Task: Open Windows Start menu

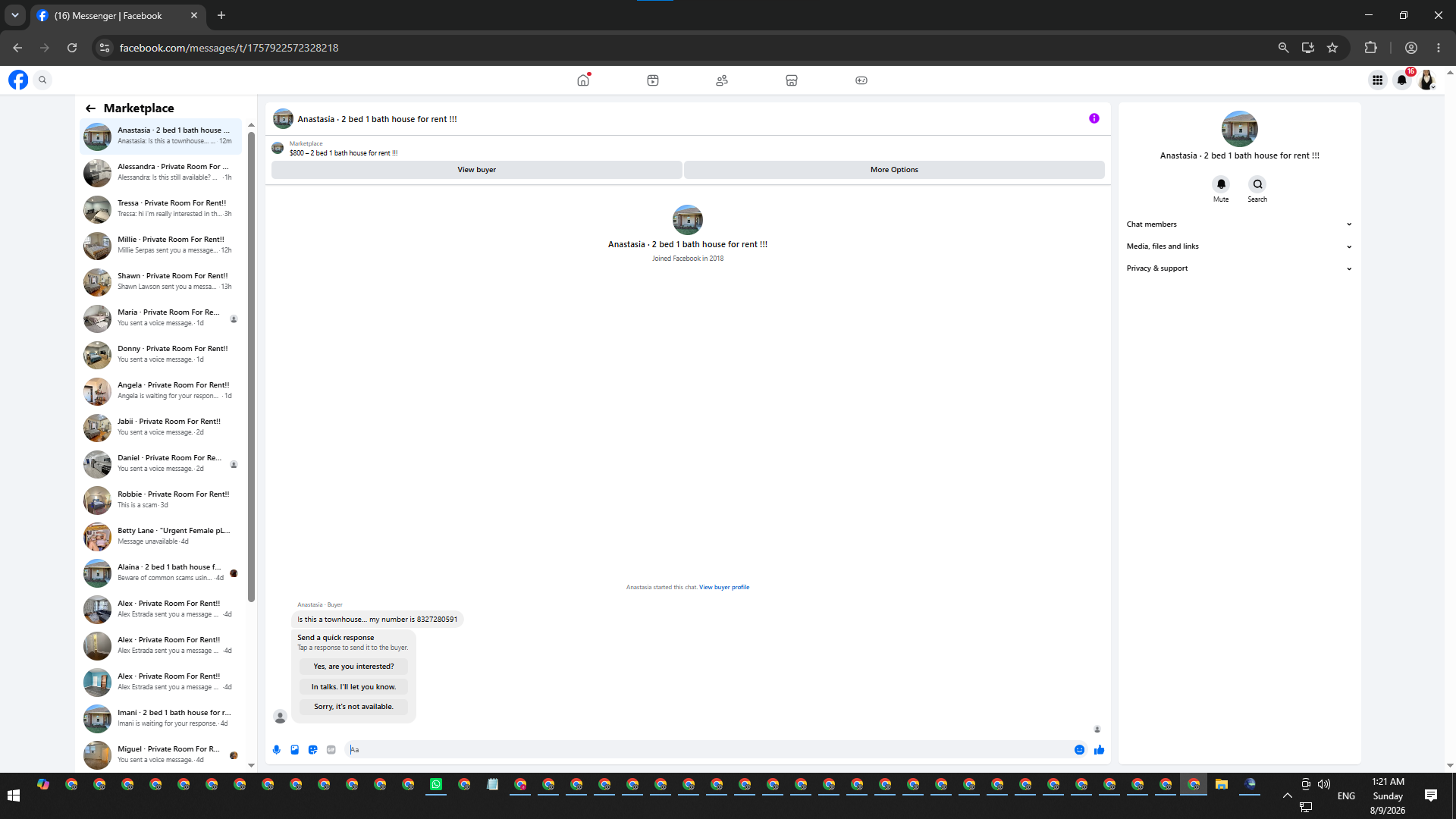Action: (14, 795)
